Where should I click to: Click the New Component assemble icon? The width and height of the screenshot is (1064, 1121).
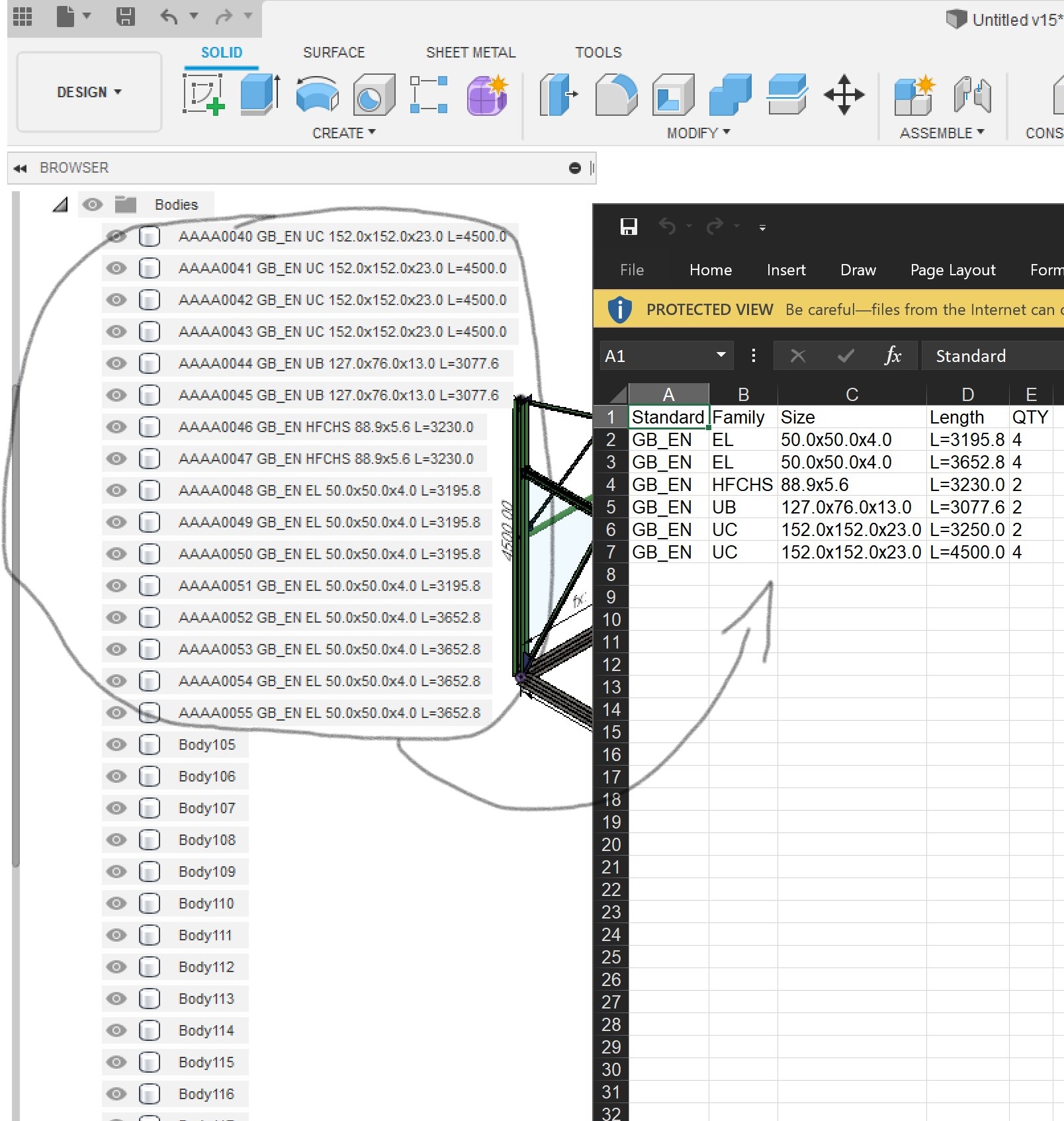[914, 95]
